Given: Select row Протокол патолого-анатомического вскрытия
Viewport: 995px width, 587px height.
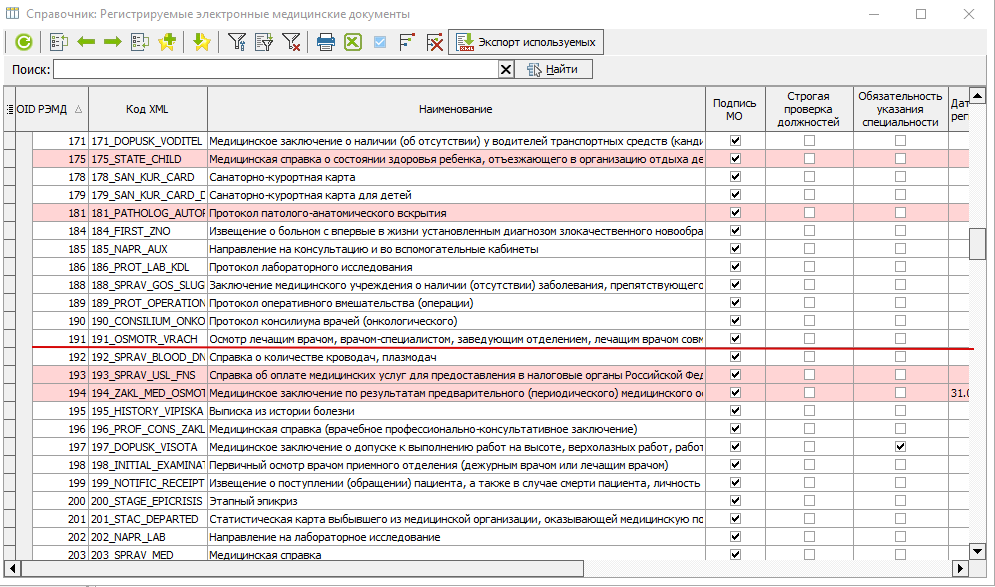Looking at the screenshot, I should pos(456,213).
